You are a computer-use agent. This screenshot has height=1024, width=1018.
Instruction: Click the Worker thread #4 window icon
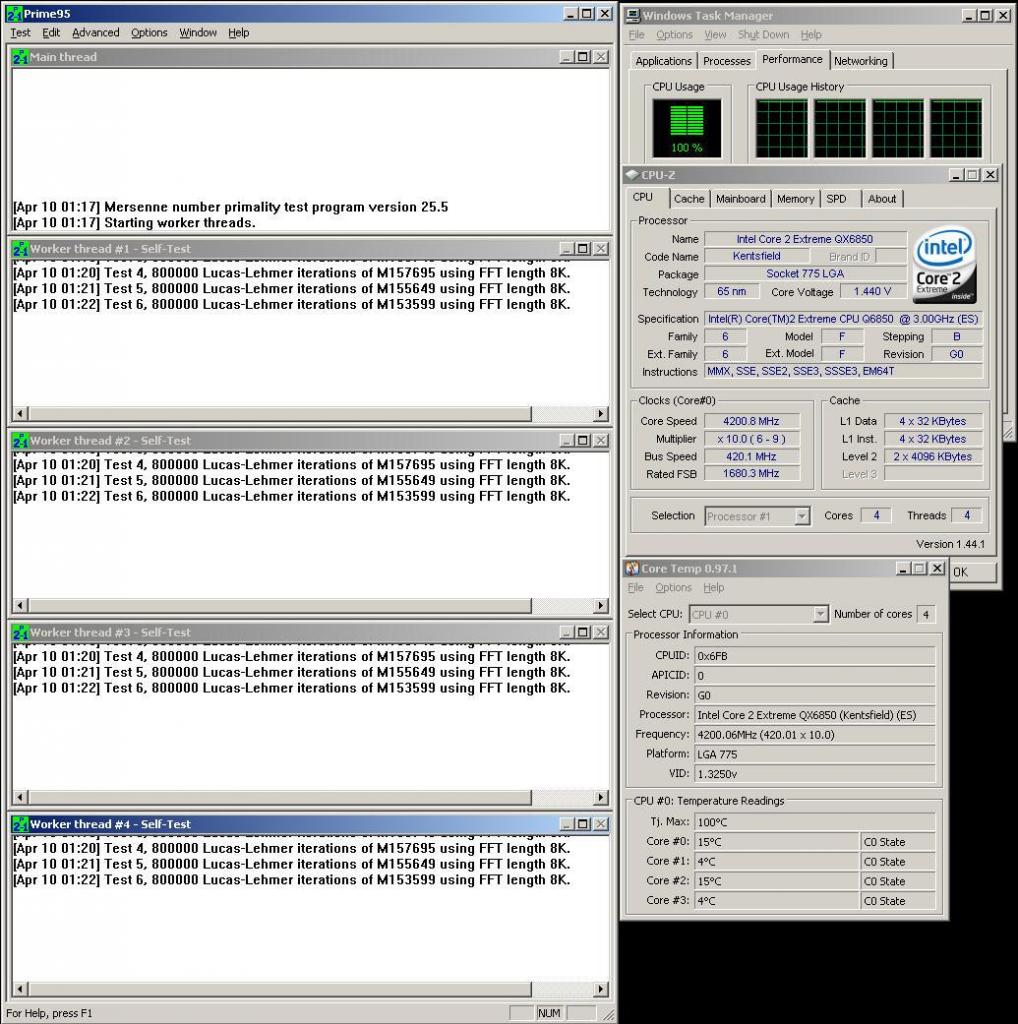20,824
